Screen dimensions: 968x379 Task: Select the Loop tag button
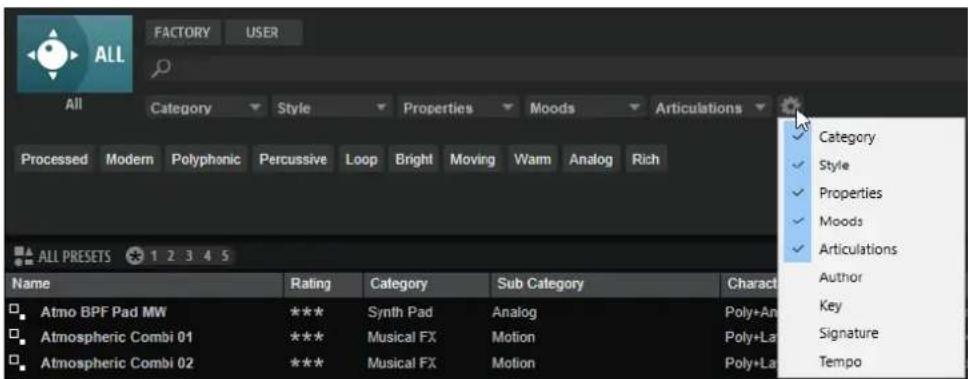361,159
